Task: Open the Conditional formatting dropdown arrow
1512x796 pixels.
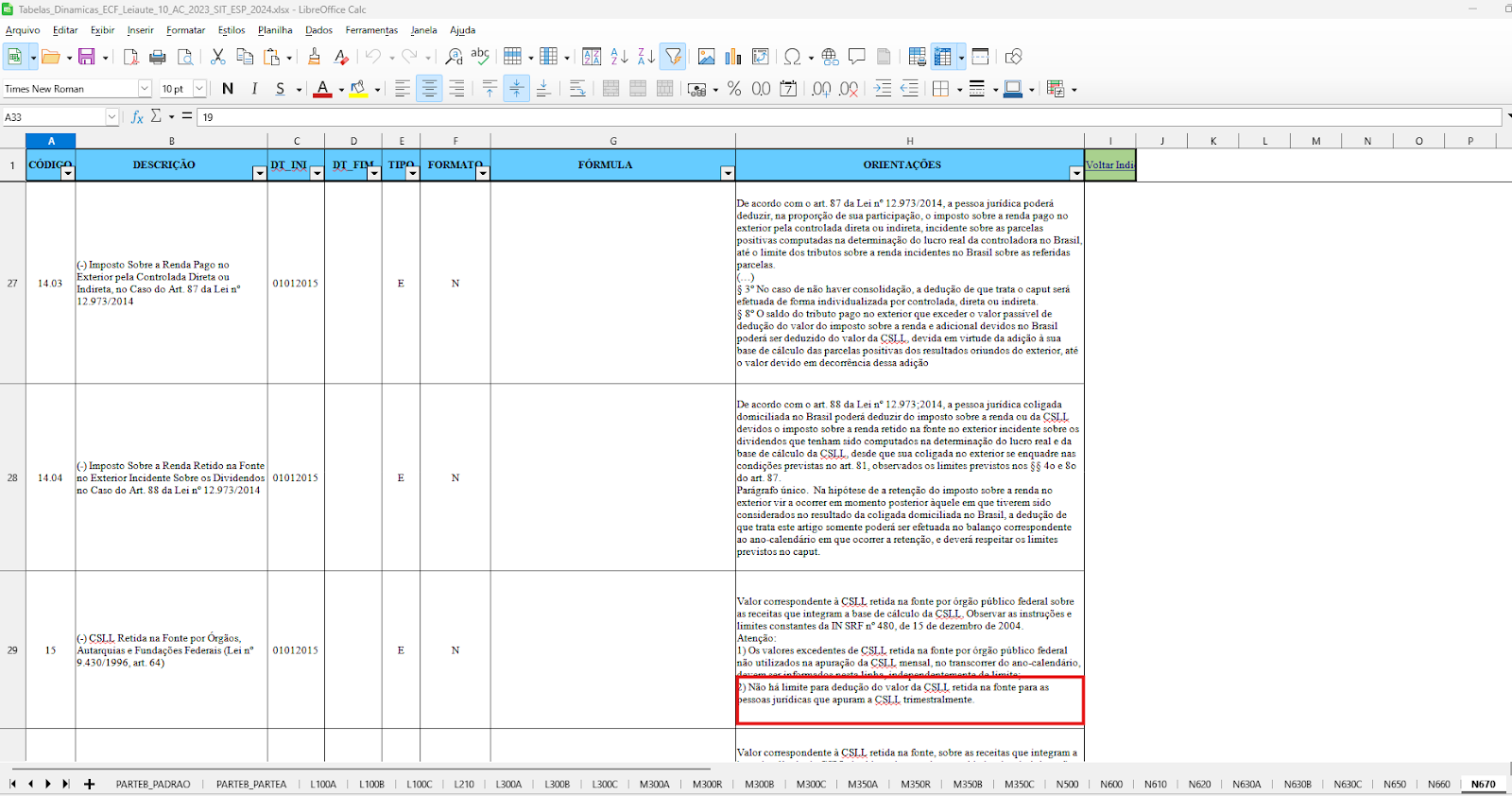Action: 1074,89
